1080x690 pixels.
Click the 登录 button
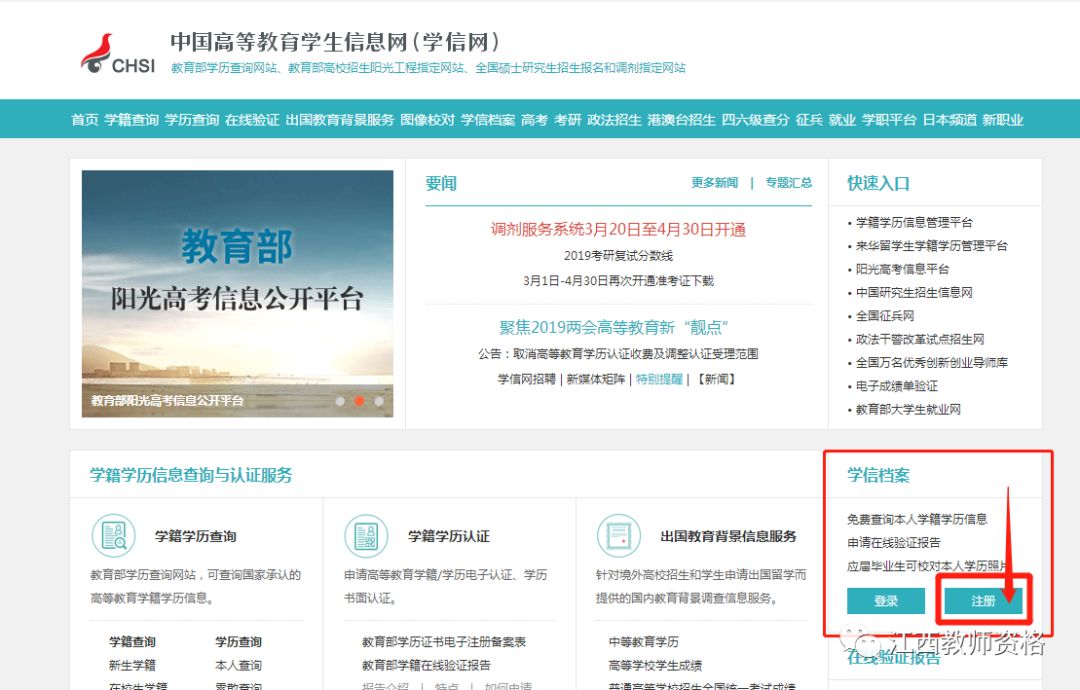click(x=886, y=600)
